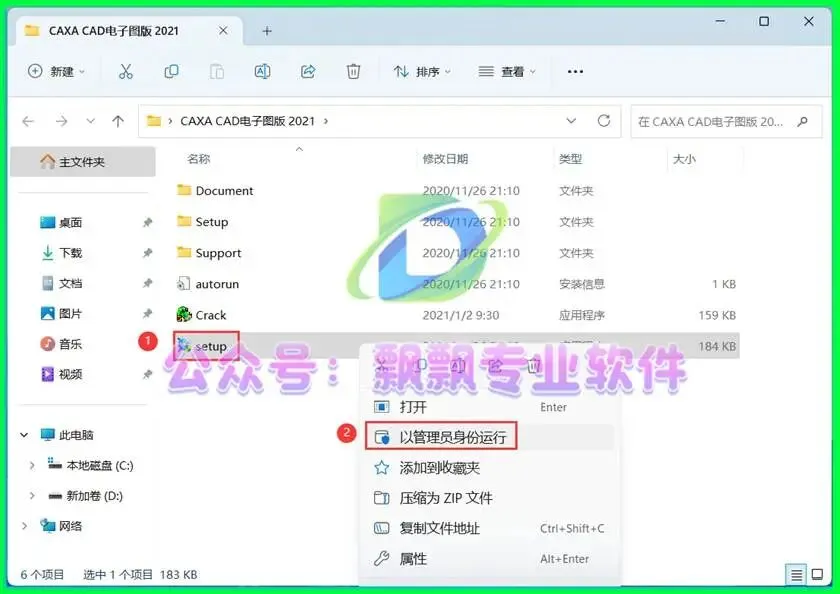Expand the 网络 tree node
The image size is (840, 594).
click(x=24, y=527)
